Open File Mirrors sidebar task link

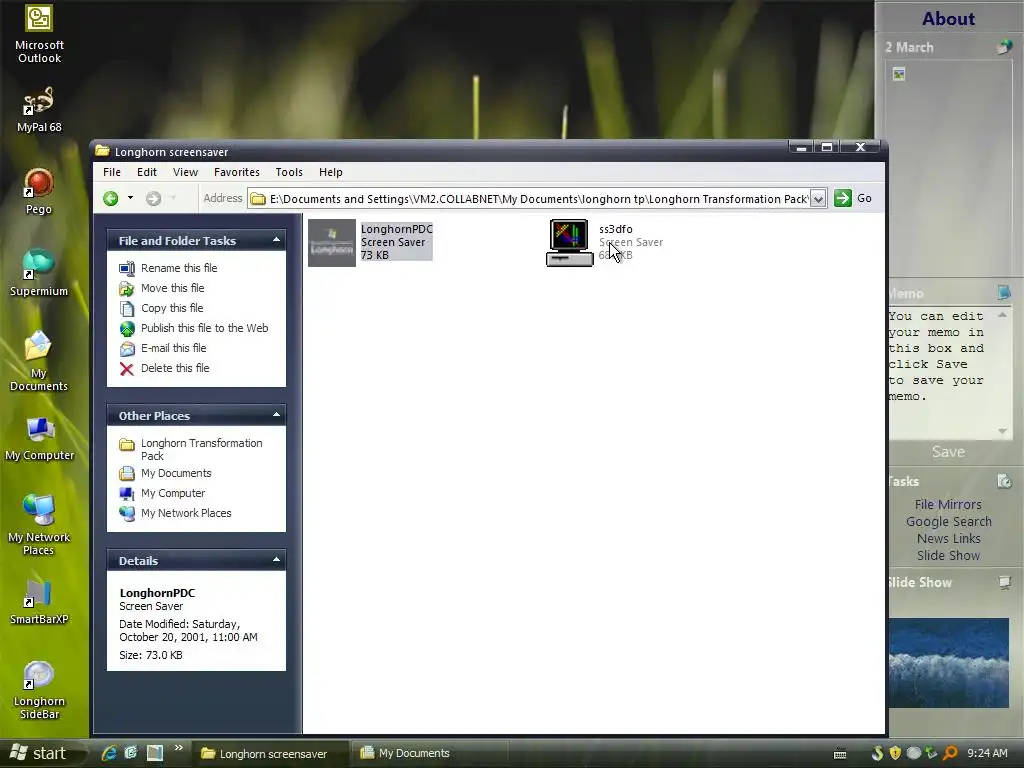coord(948,504)
